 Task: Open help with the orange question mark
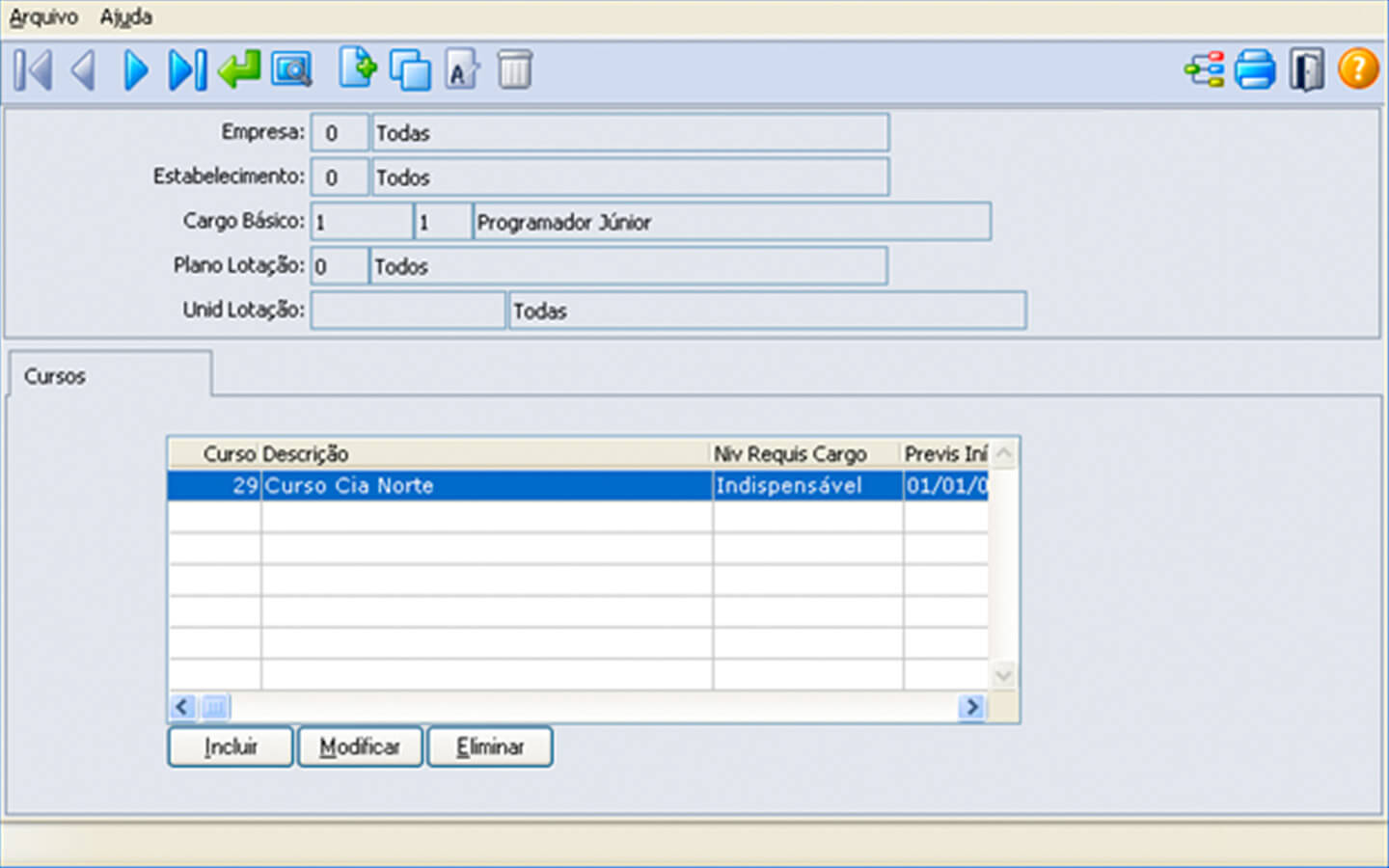(x=1357, y=69)
